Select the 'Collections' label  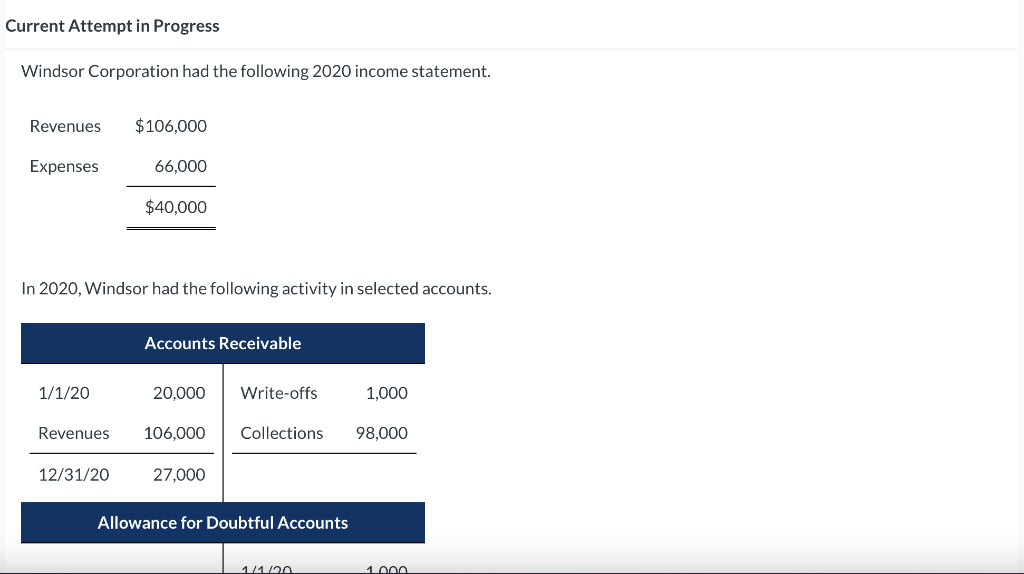(x=281, y=434)
